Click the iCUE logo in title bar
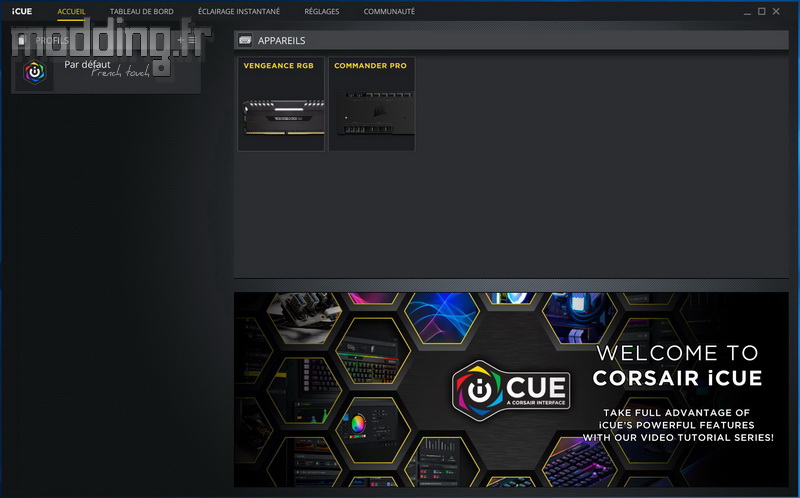Image resolution: width=800 pixels, height=498 pixels. (22, 11)
